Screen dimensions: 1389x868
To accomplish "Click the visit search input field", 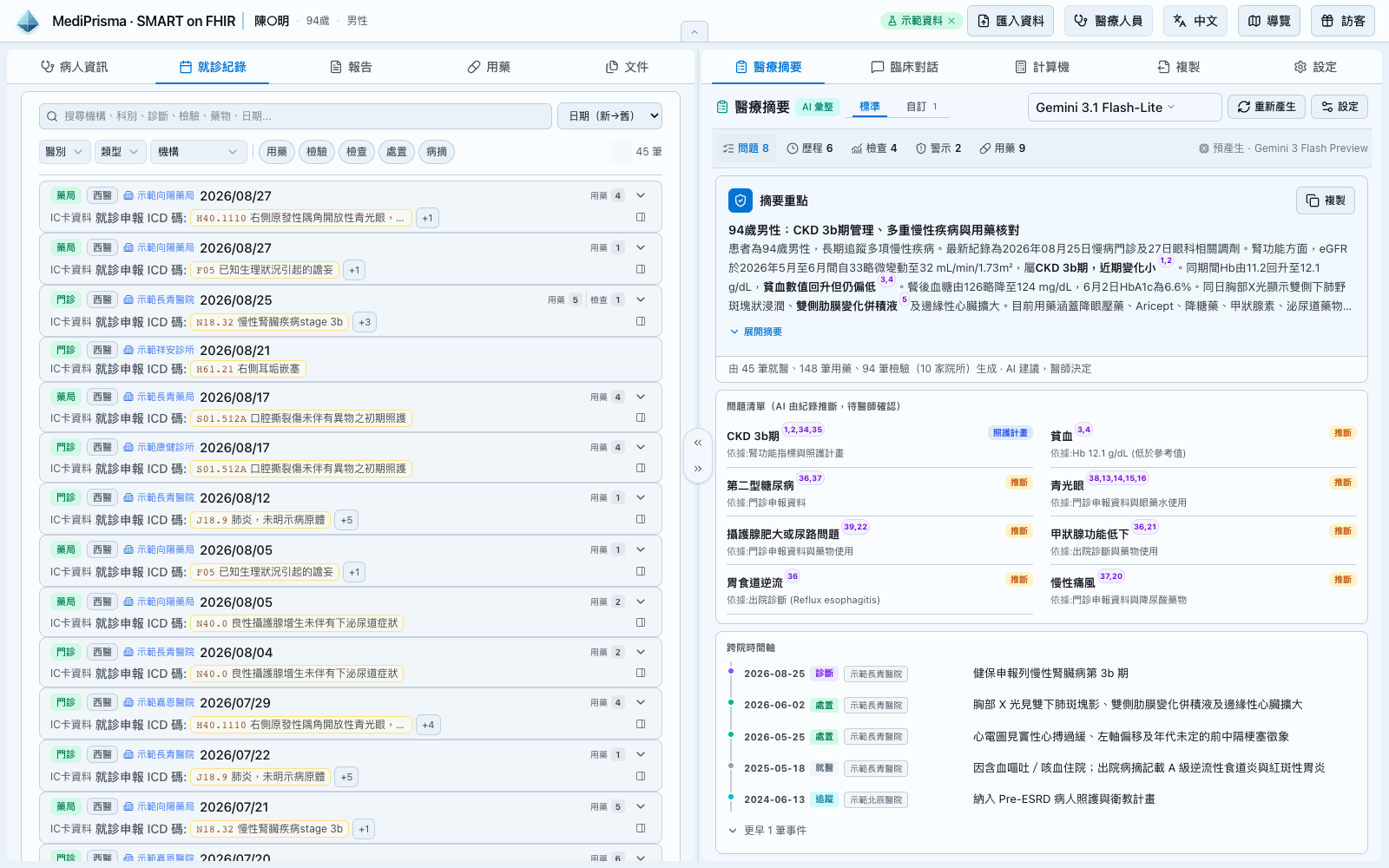I will pos(295,116).
